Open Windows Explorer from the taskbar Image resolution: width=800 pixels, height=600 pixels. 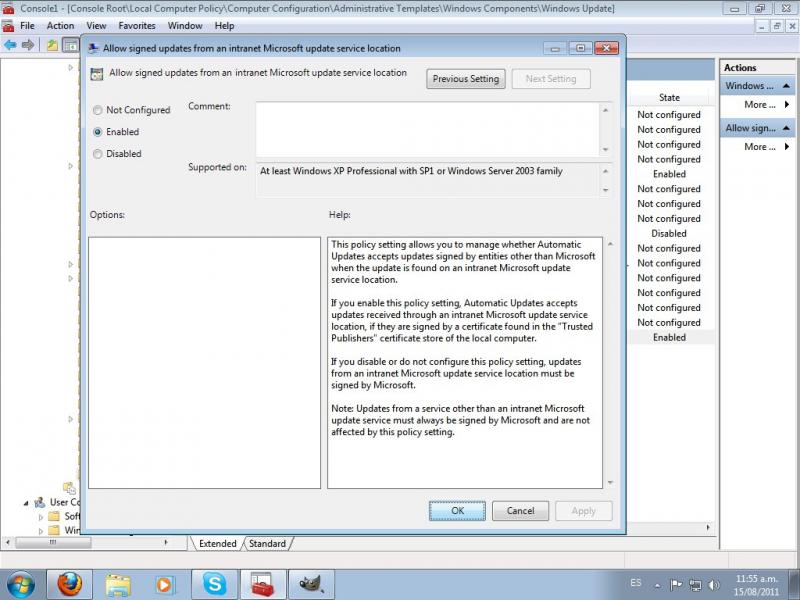[118, 585]
